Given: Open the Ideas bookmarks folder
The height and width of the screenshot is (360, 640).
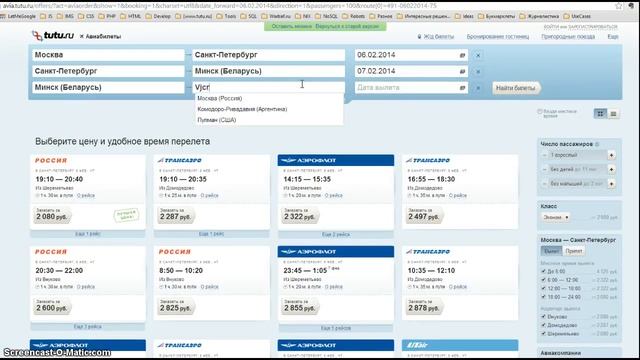Looking at the screenshot, I should tap(464, 16).
